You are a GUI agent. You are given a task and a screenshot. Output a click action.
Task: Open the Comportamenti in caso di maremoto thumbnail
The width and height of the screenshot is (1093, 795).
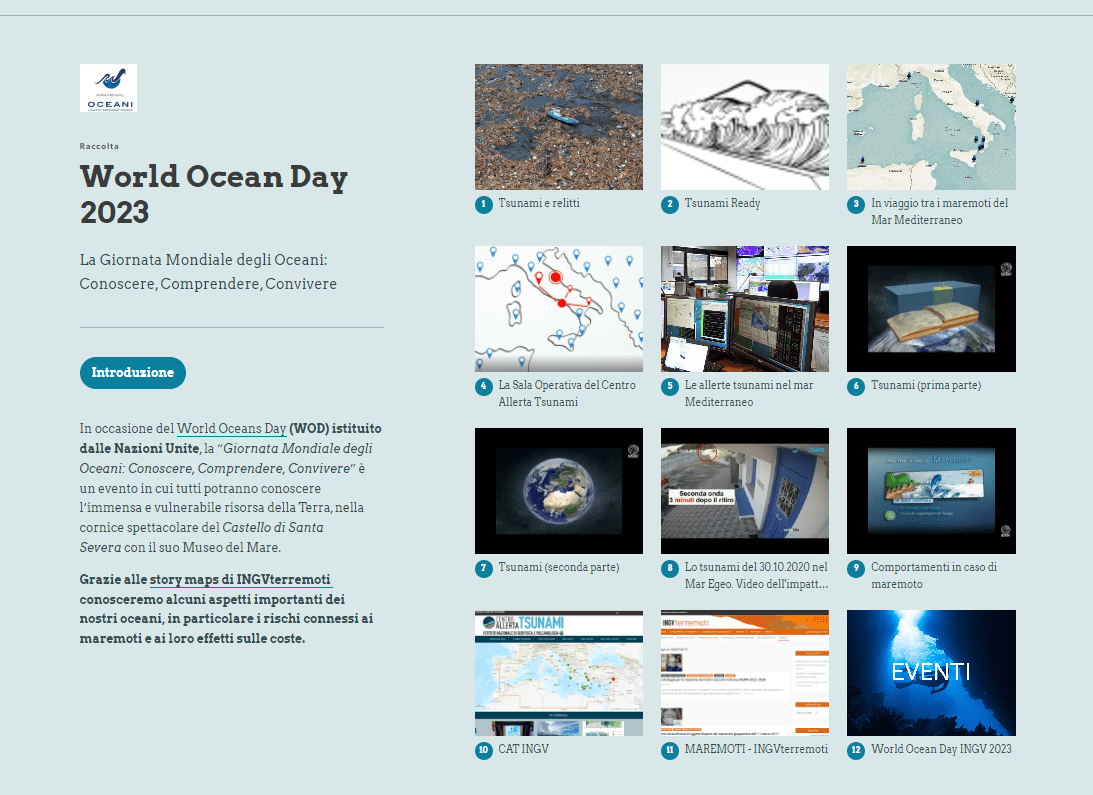(x=930, y=491)
